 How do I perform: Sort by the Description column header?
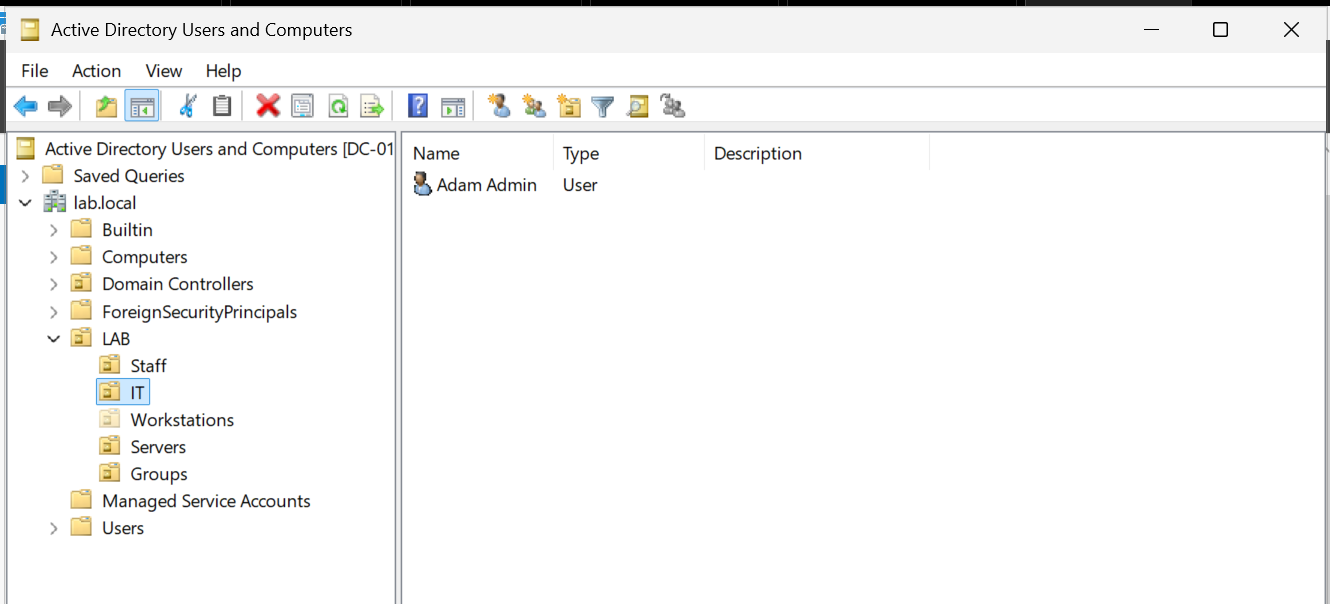click(x=817, y=153)
